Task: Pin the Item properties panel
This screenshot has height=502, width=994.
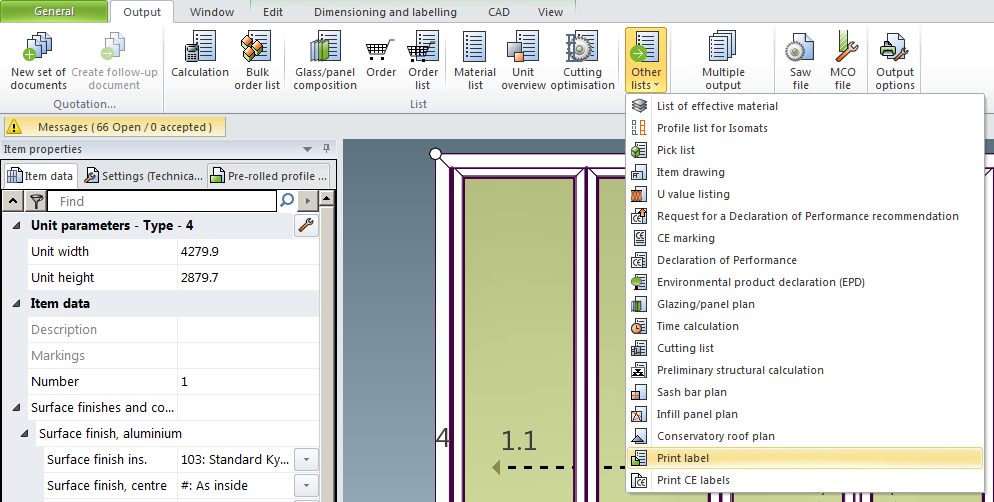Action: [x=326, y=150]
